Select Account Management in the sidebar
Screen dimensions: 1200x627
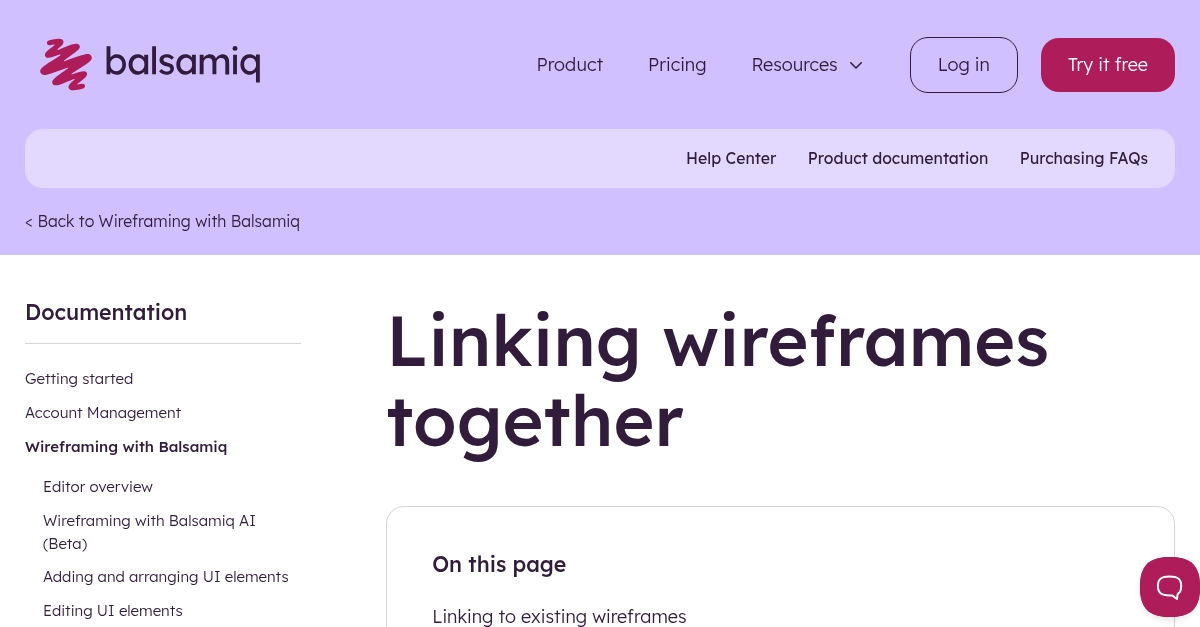pyautogui.click(x=103, y=412)
